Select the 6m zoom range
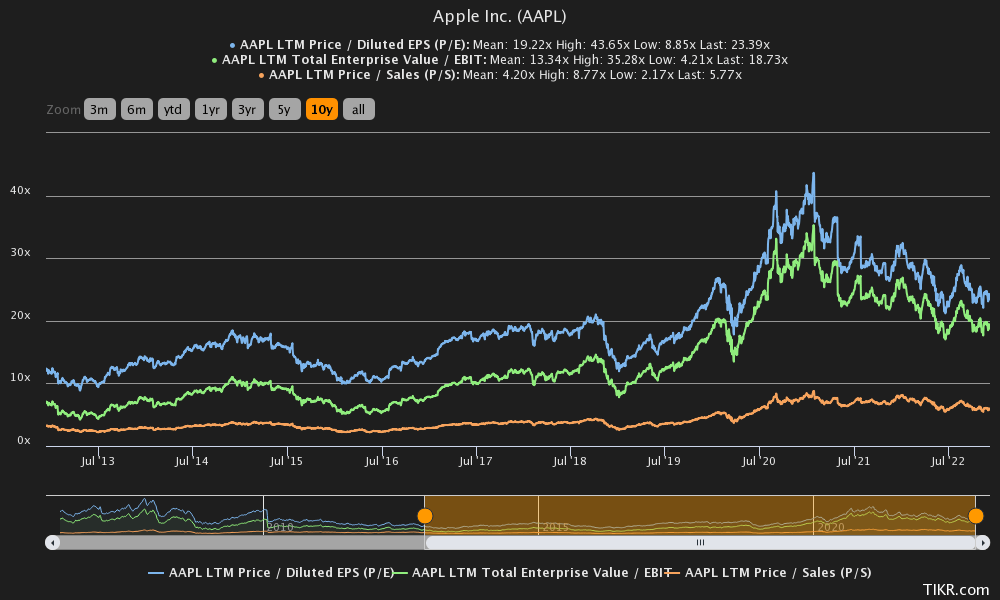 pos(136,110)
